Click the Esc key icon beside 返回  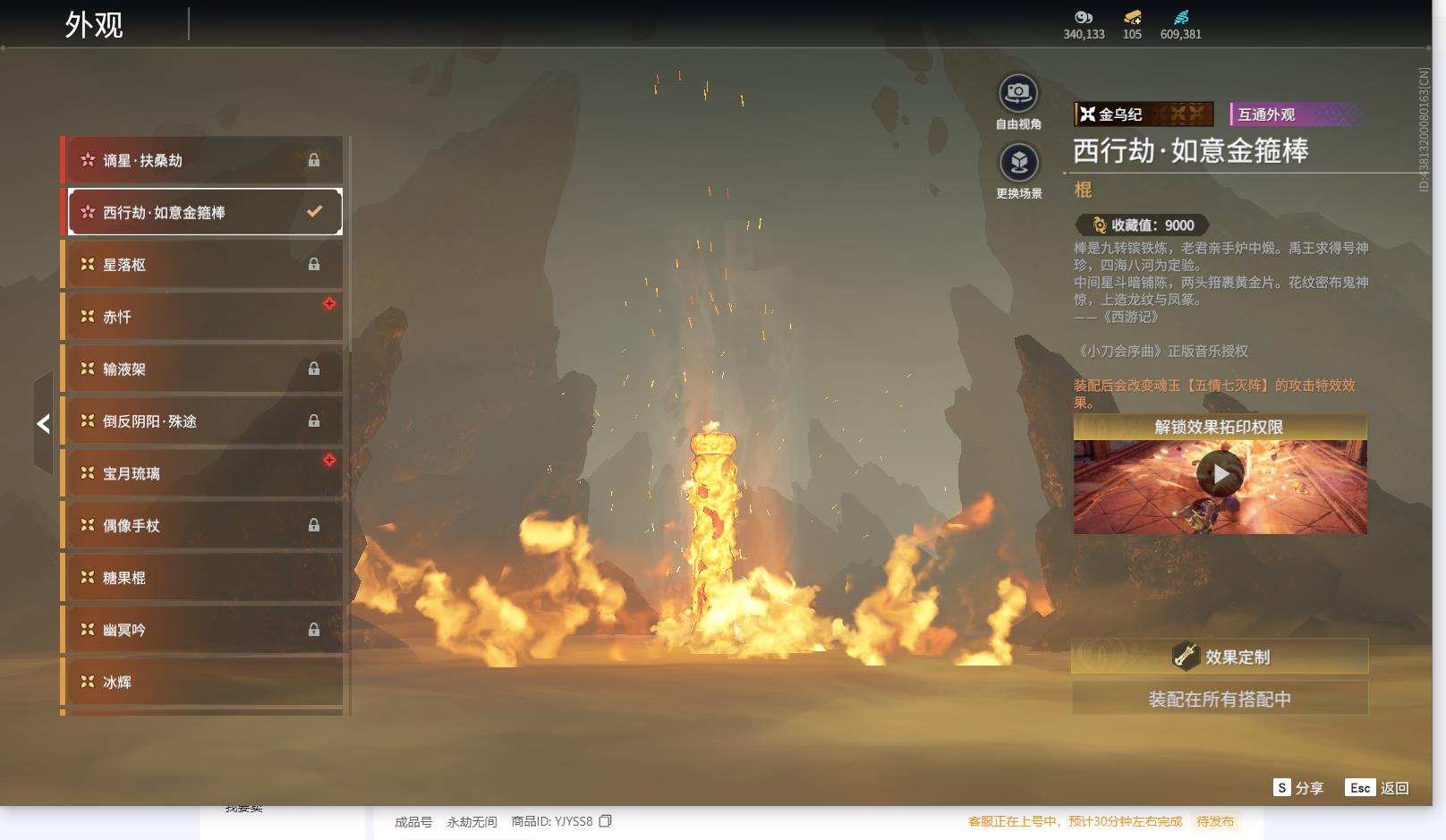pyautogui.click(x=1360, y=787)
